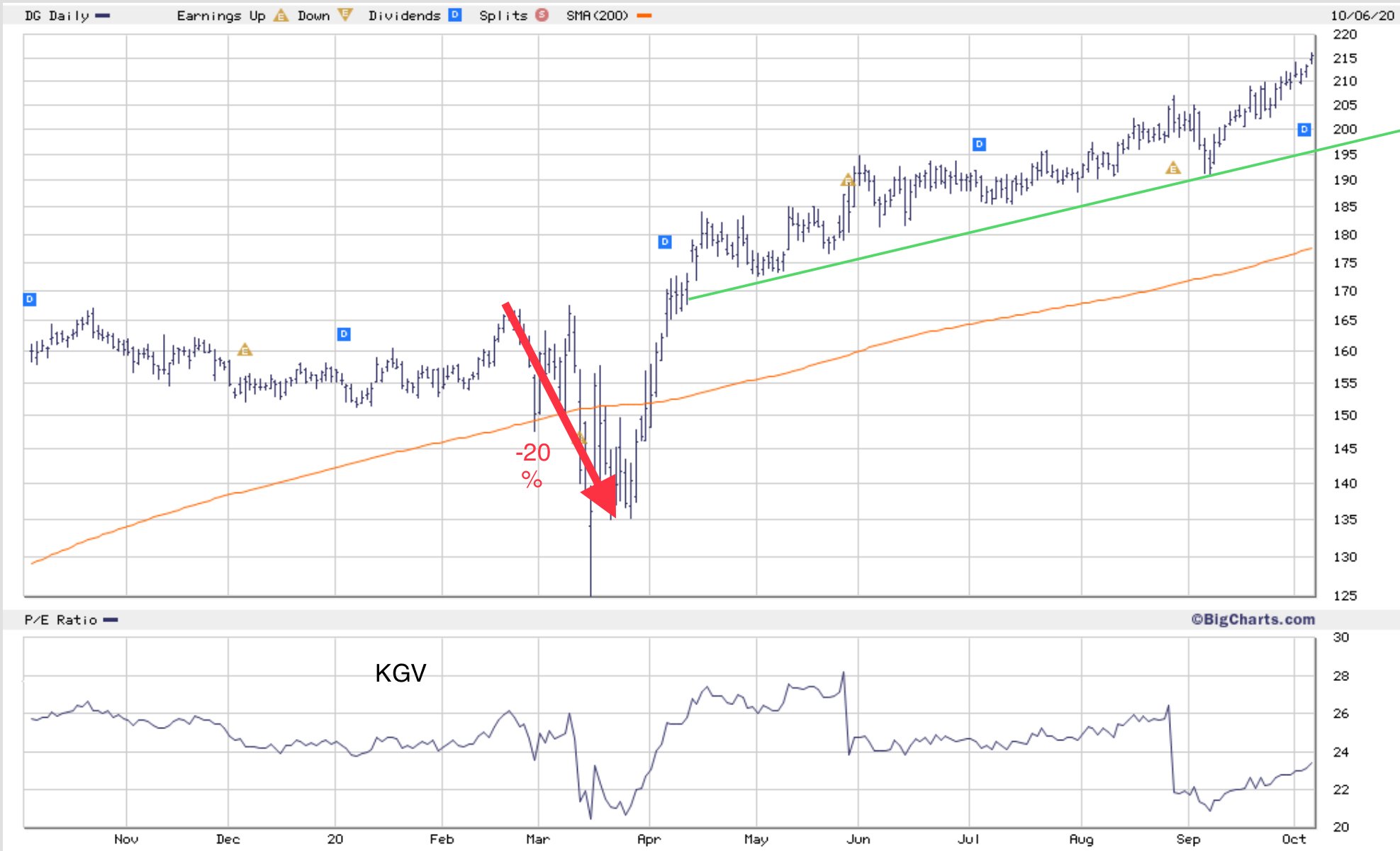Click the dividend marker at far left edge
Image resolution: width=1400 pixels, height=851 pixels.
tap(30, 299)
